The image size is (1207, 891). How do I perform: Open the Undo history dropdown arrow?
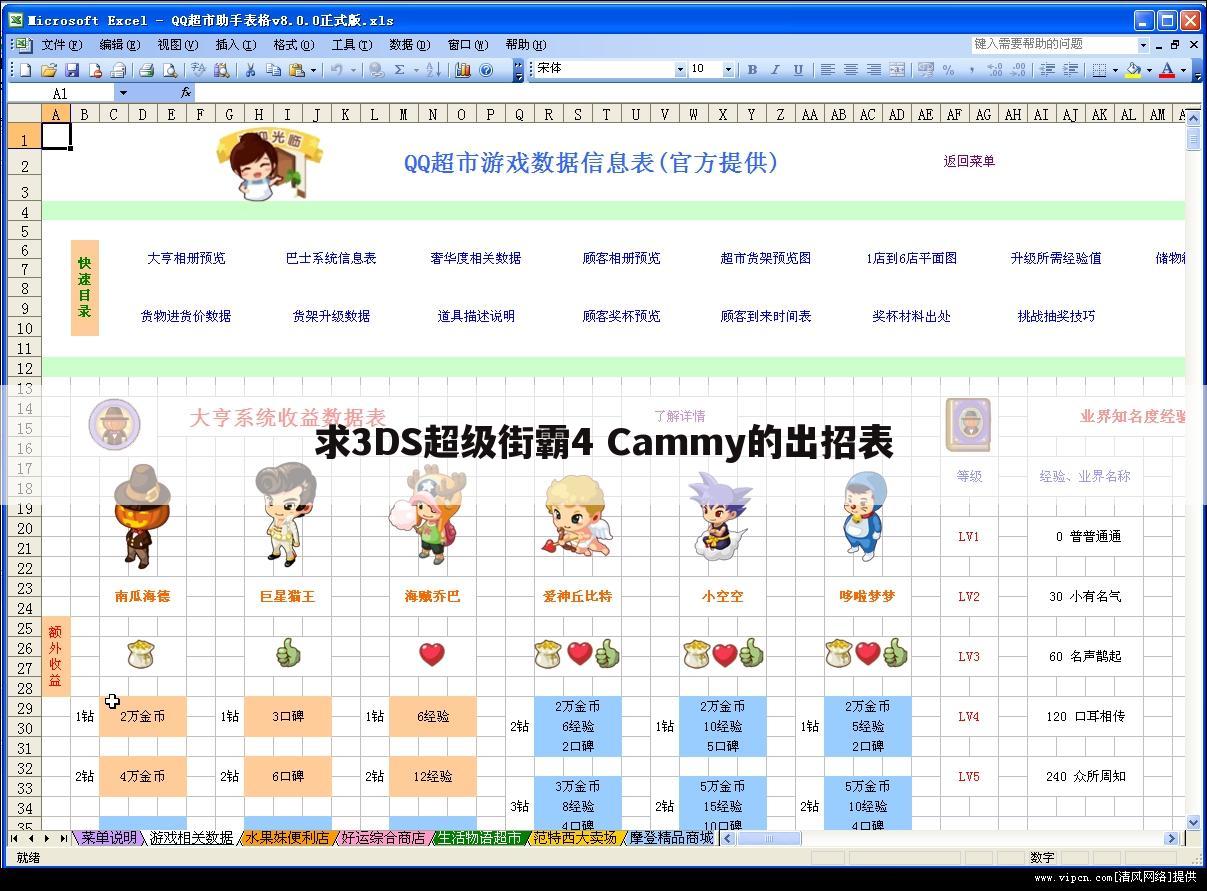tap(353, 70)
